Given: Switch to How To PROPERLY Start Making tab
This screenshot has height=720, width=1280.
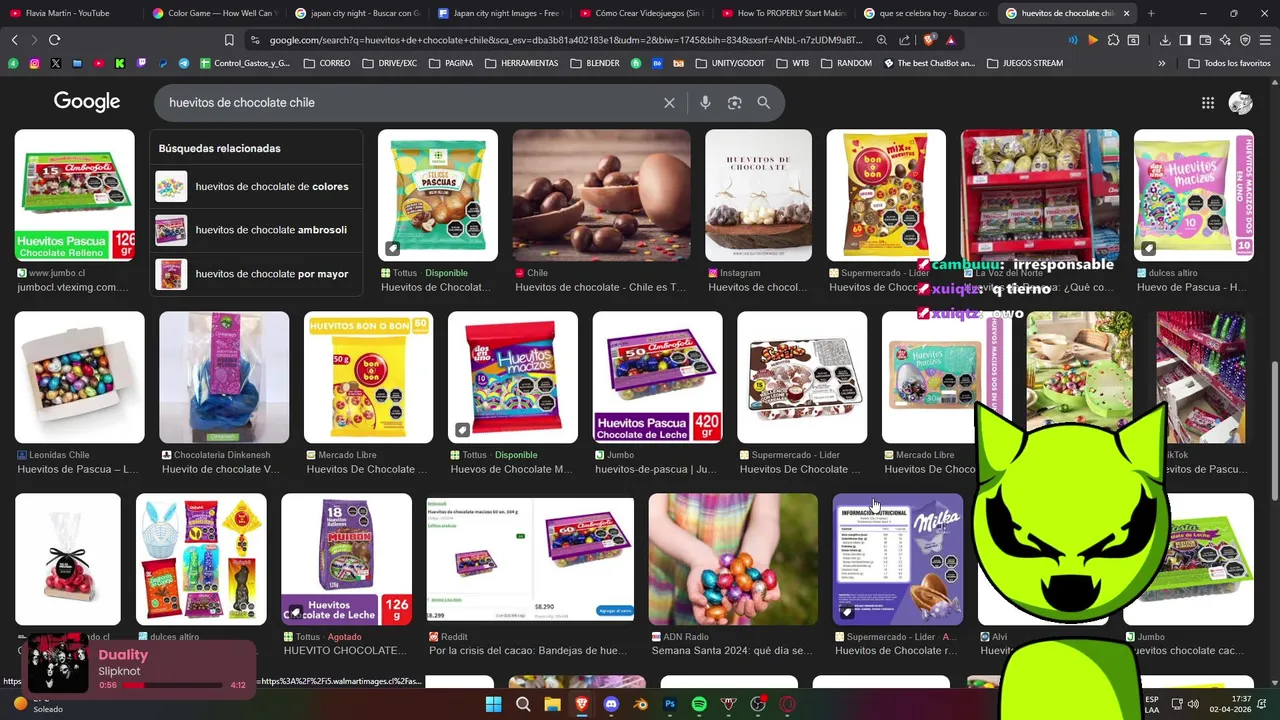Looking at the screenshot, I should point(783,13).
